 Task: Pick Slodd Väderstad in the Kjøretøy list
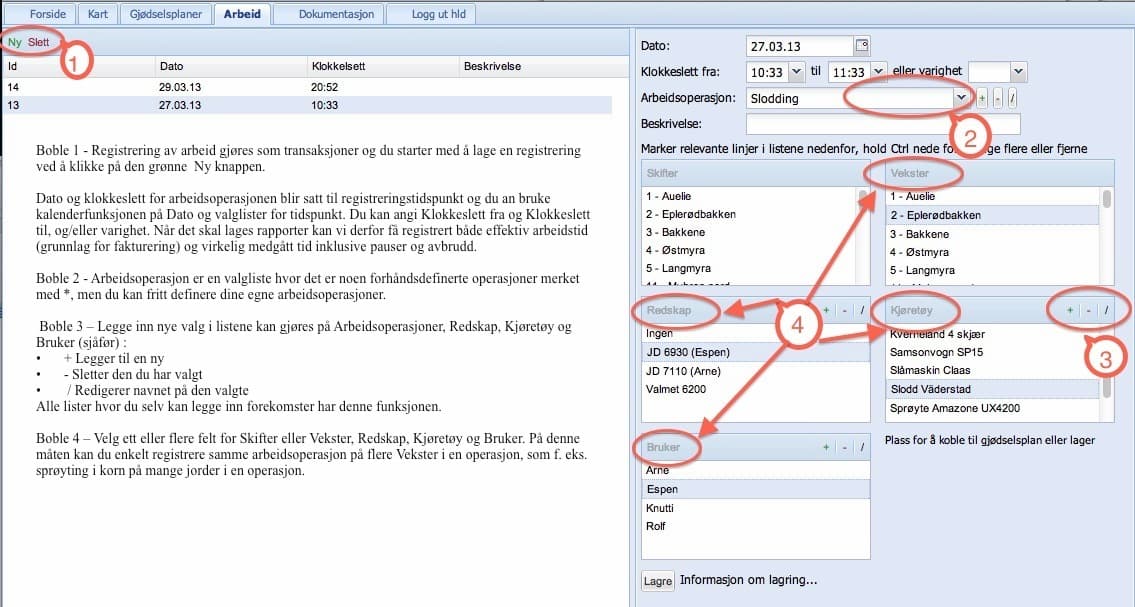993,389
